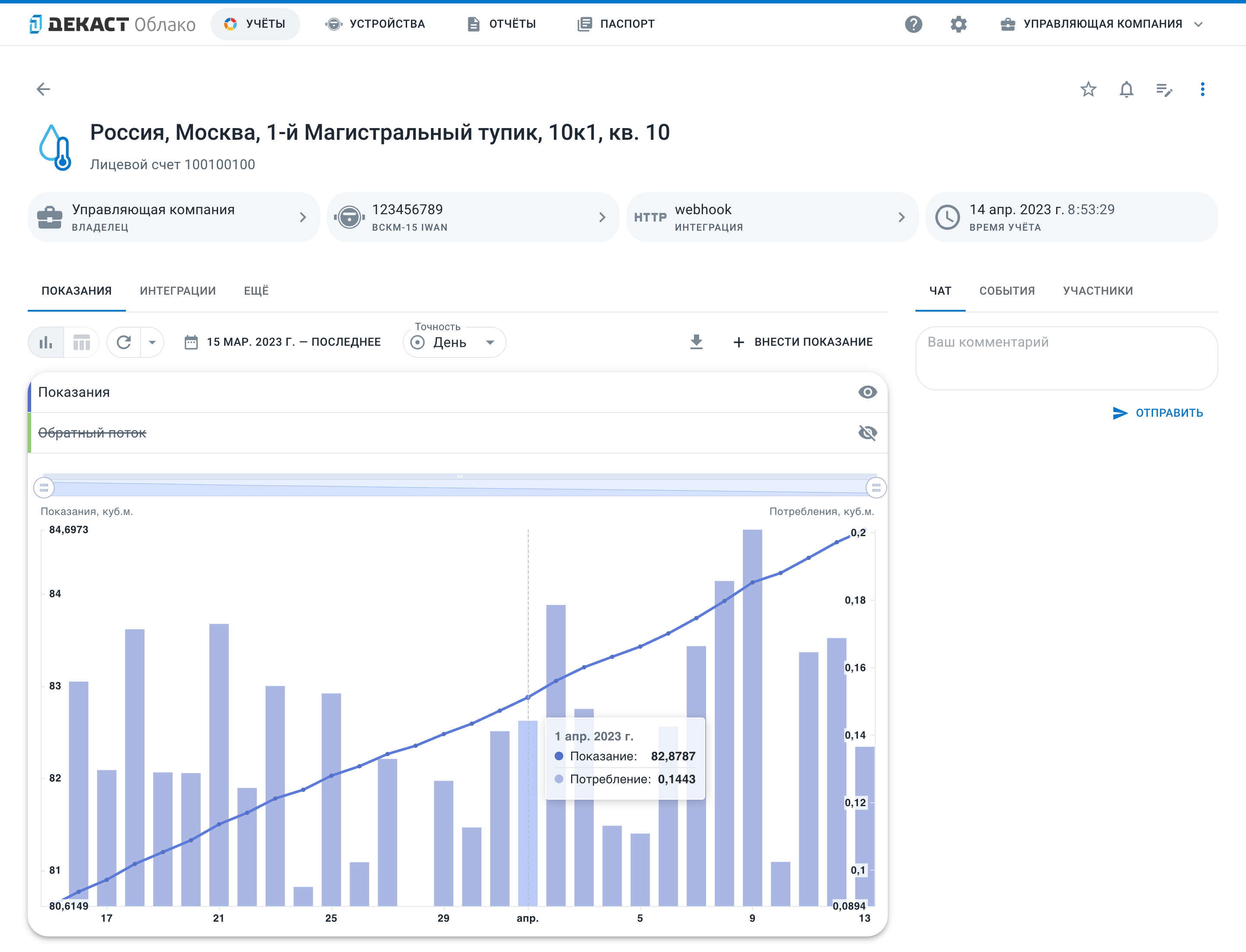The image size is (1246, 952).
Task: Click the send paper plane icon
Action: pyautogui.click(x=1120, y=413)
